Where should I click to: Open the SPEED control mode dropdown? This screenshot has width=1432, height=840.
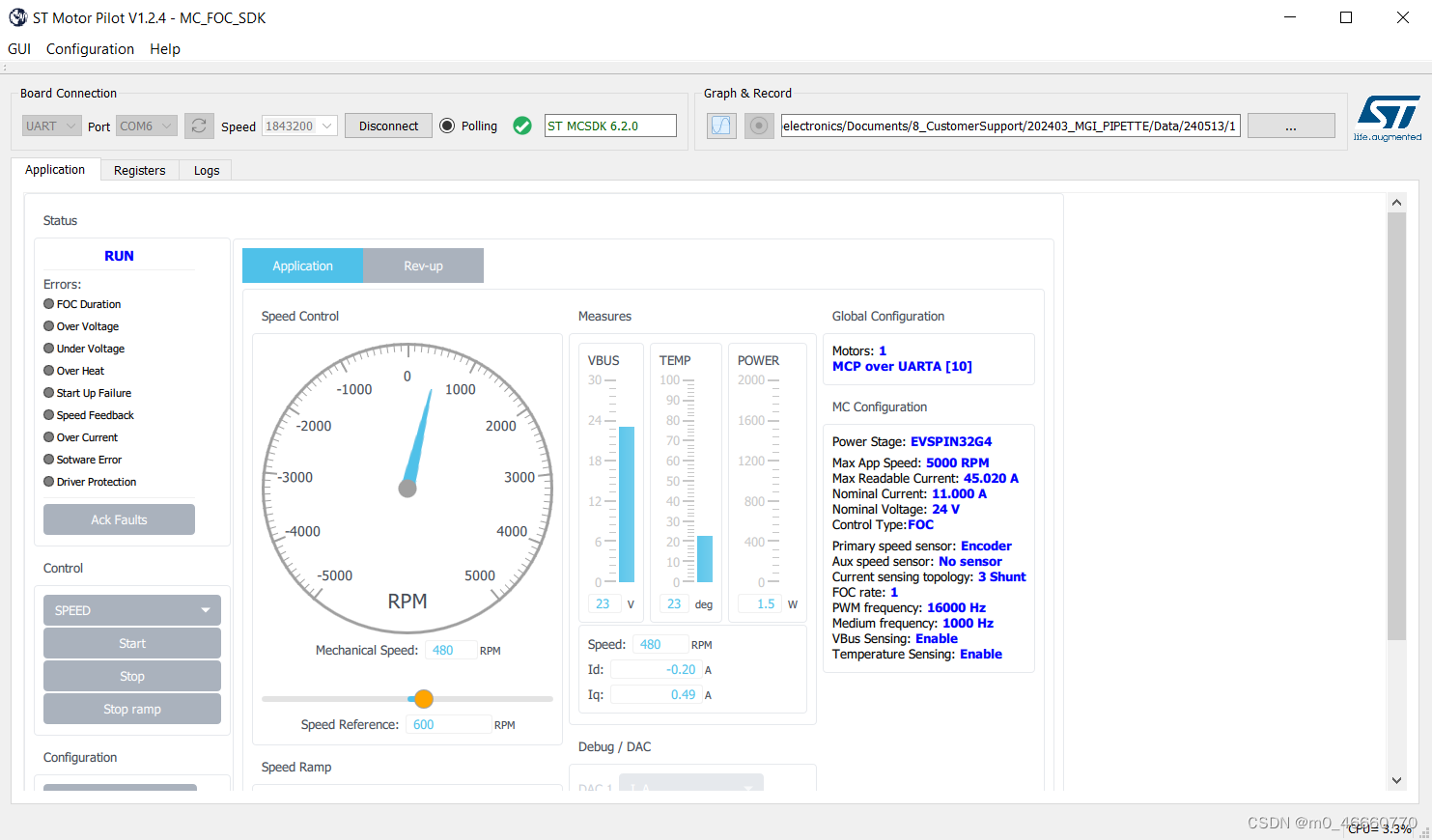[x=132, y=610]
